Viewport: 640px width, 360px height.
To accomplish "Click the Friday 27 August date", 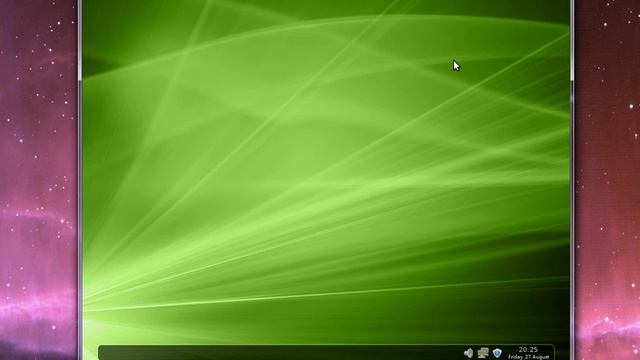I will [529, 357].
